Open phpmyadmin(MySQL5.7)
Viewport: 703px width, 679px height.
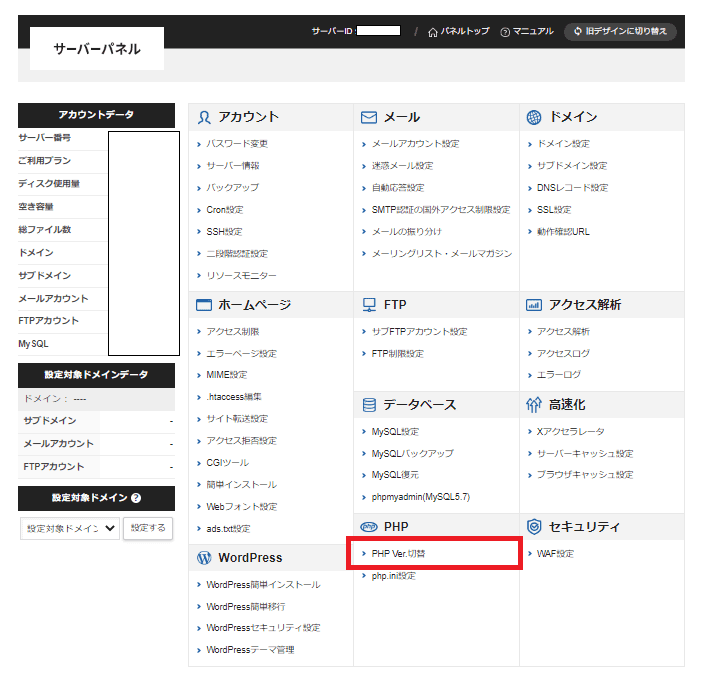[421, 497]
